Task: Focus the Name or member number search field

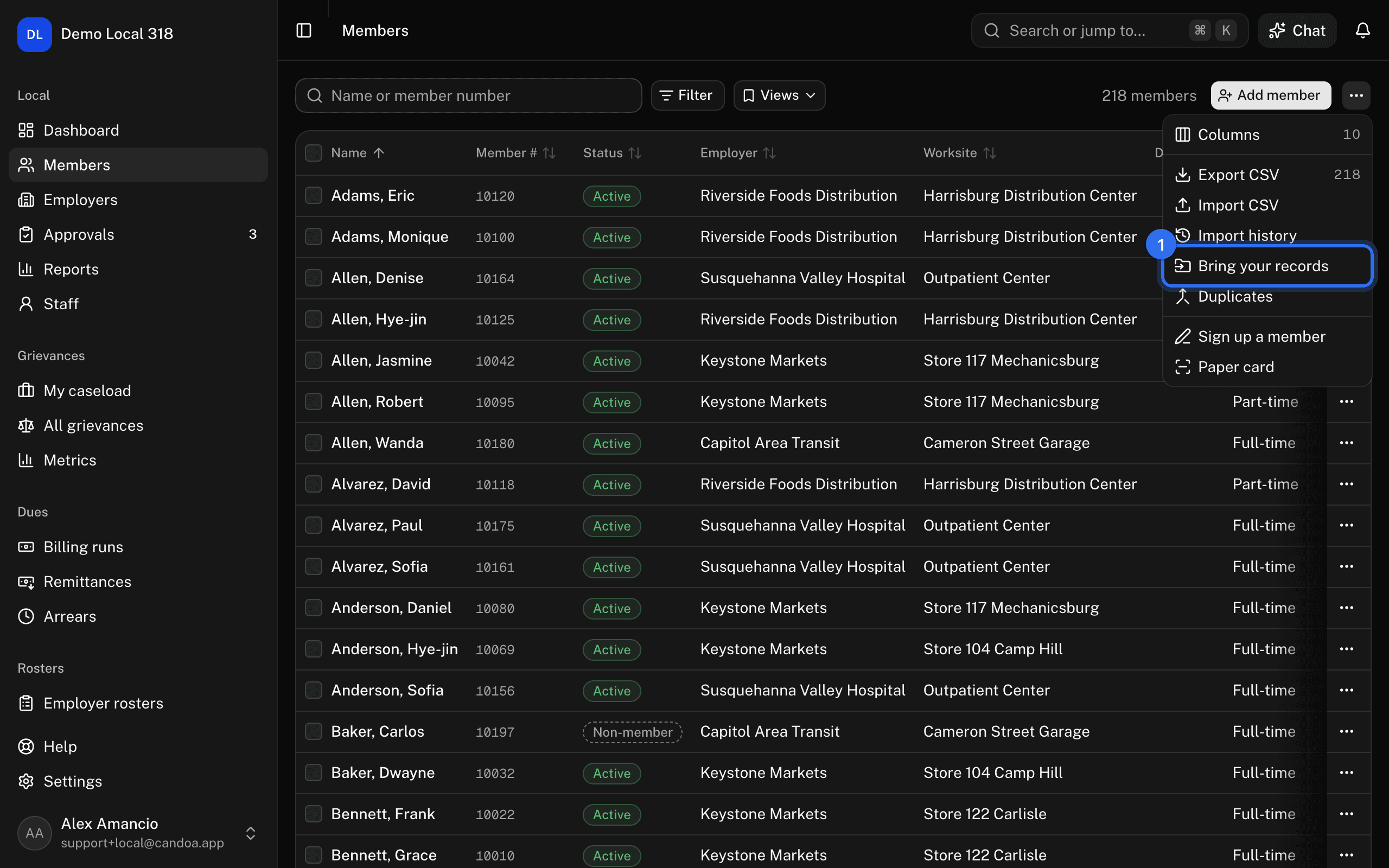Action: pos(468,95)
